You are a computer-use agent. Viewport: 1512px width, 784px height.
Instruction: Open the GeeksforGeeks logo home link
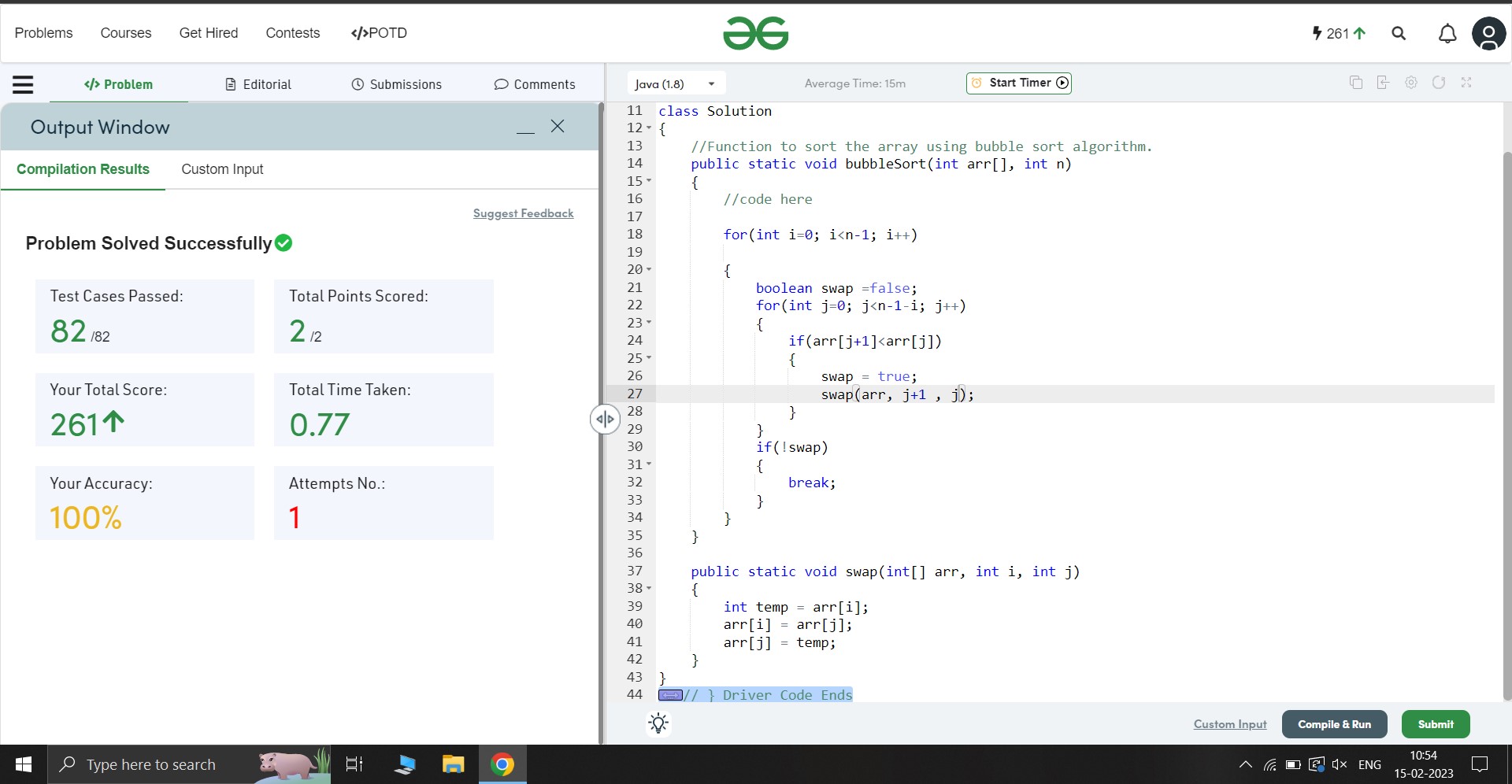pyautogui.click(x=755, y=33)
